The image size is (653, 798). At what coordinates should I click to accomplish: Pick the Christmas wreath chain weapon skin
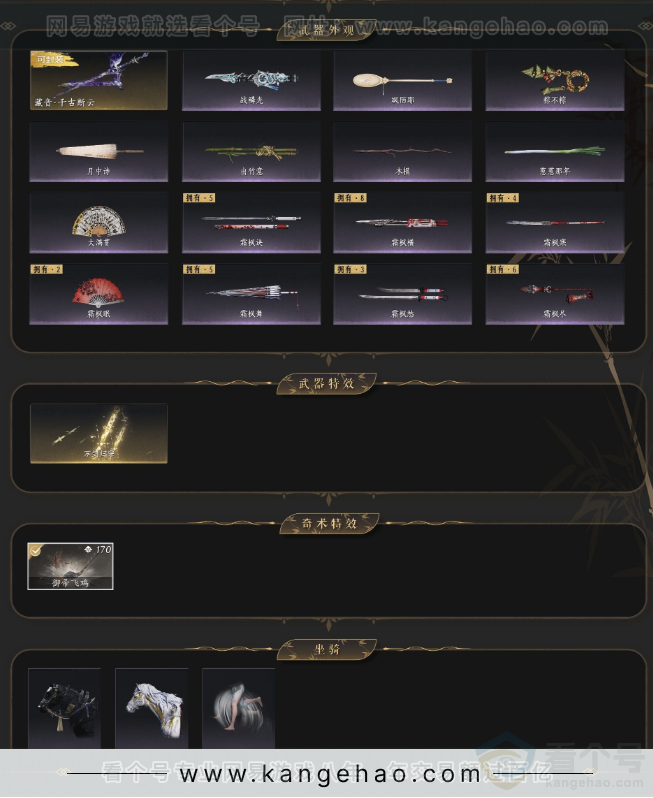pyautogui.click(x=555, y=80)
